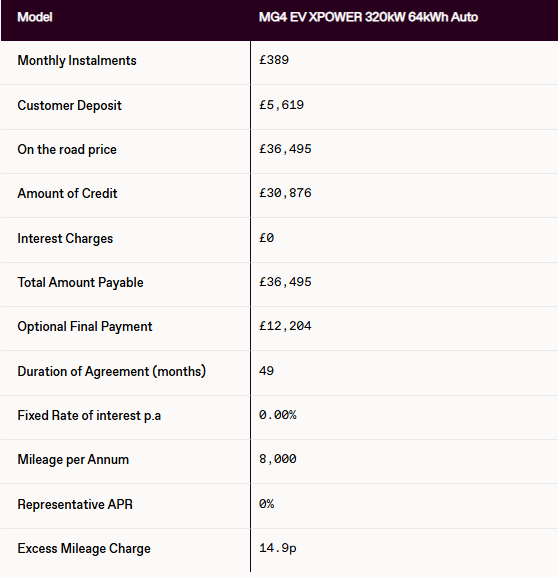
Task: Click the Representative APR label
Action: (x=75, y=505)
